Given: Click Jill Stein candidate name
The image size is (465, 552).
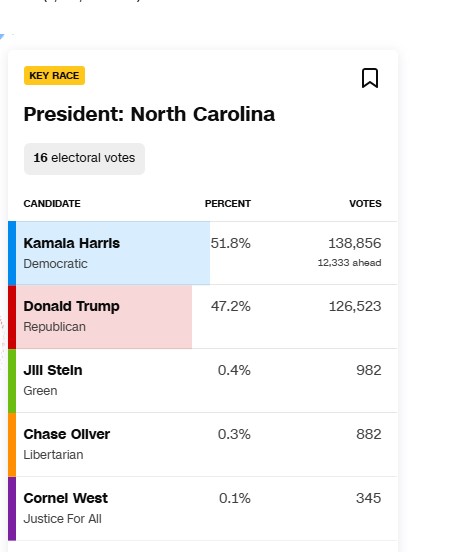Looking at the screenshot, I should pyautogui.click(x=53, y=370).
